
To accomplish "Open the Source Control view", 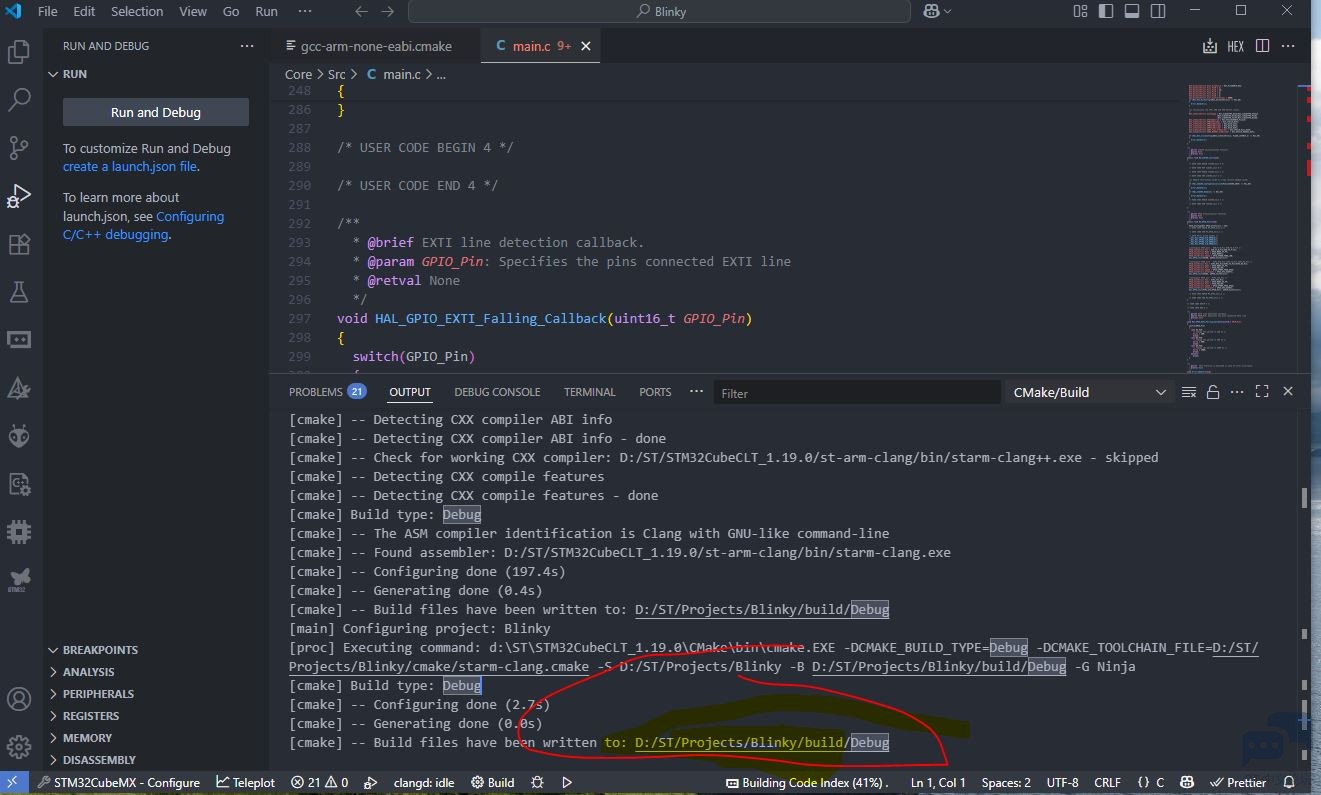I will coord(19,148).
